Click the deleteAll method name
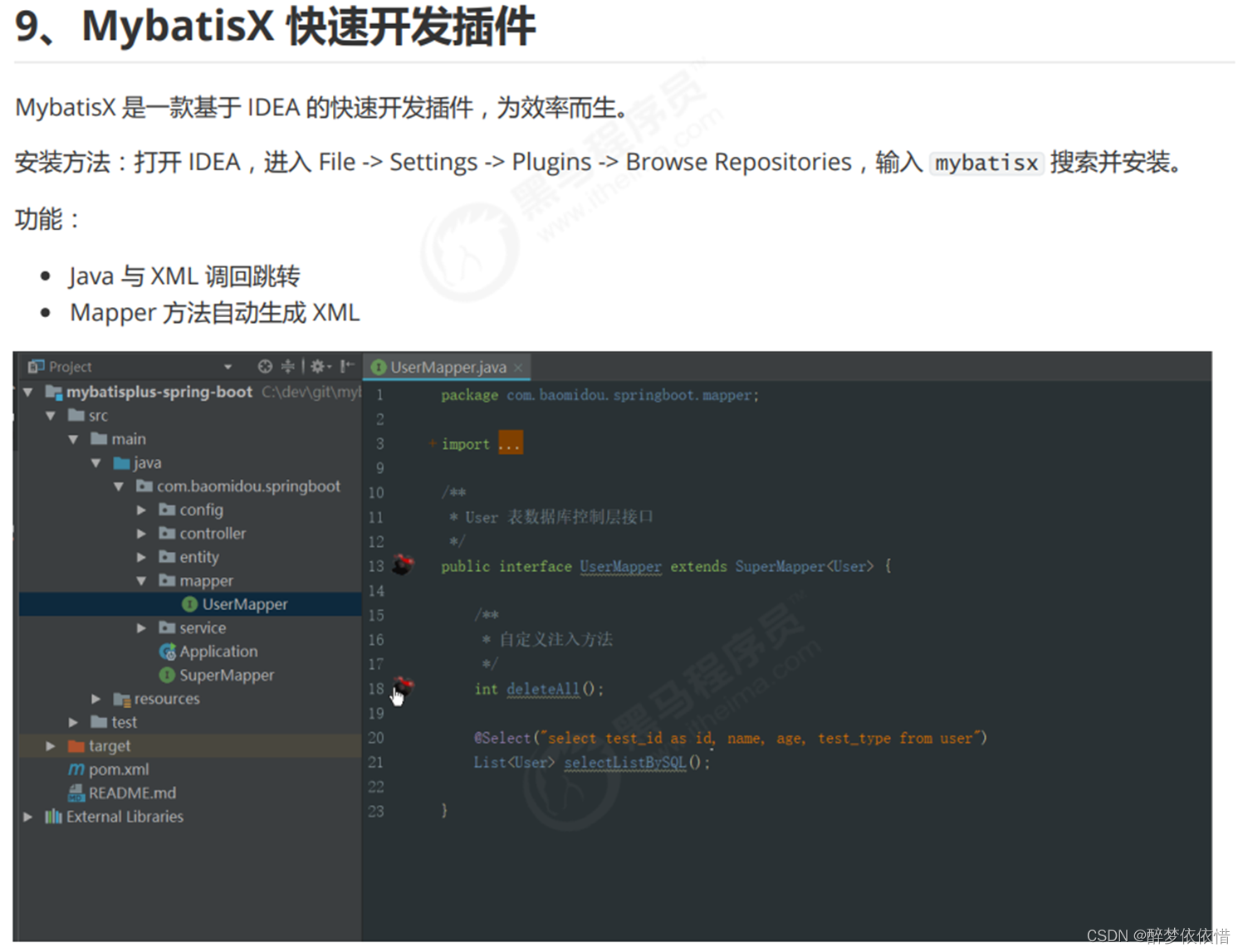This screenshot has height=952, width=1243. tap(543, 689)
